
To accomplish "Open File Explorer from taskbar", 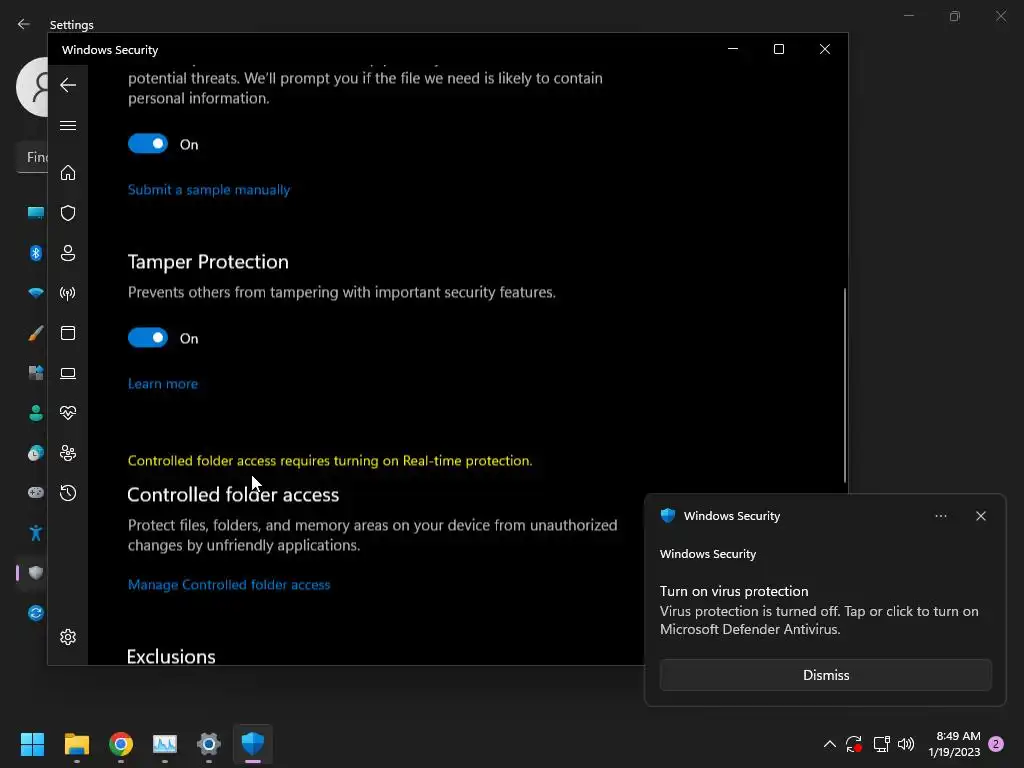I will (x=76, y=743).
